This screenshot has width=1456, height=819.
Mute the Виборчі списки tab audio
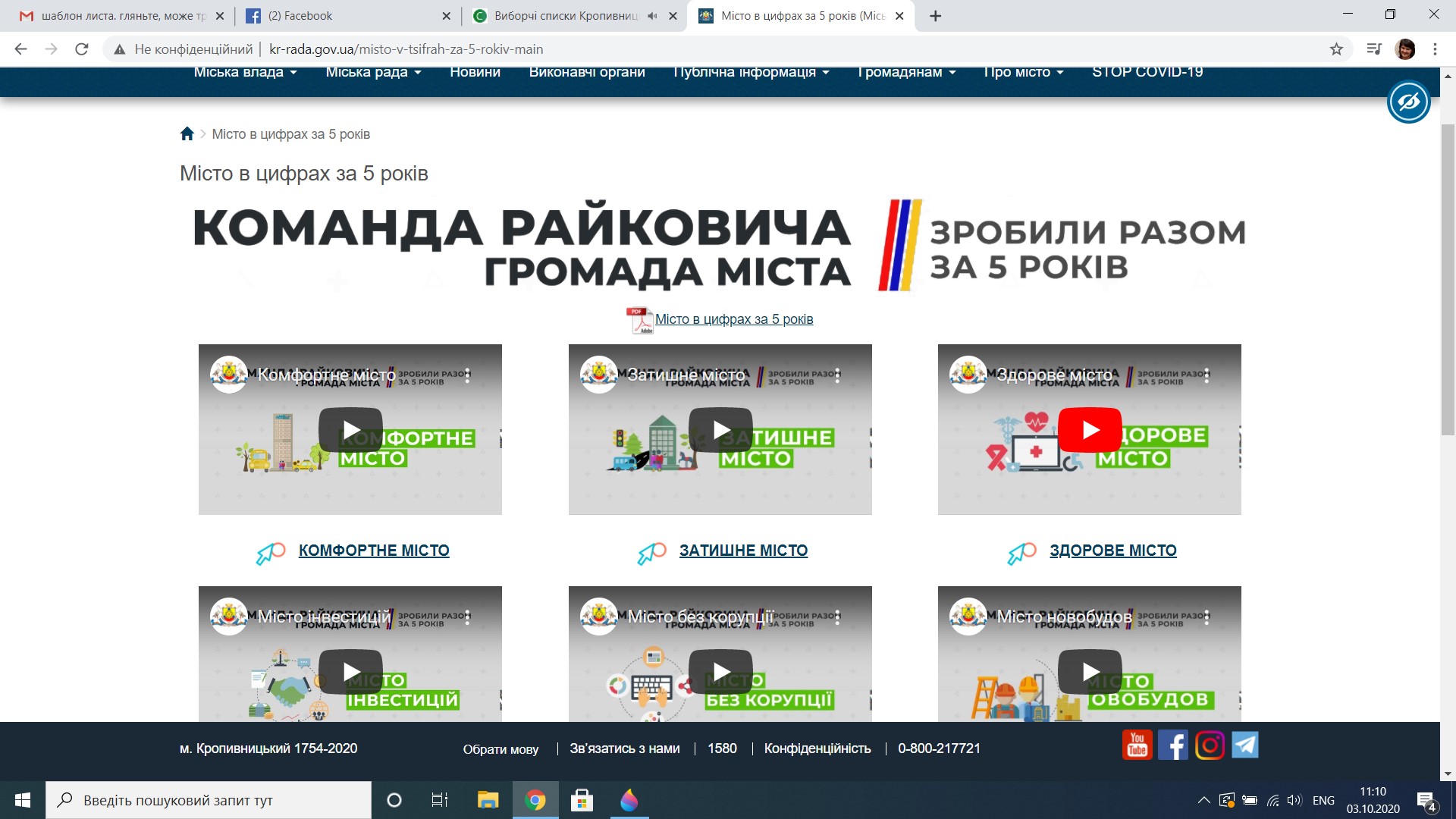coord(652,16)
